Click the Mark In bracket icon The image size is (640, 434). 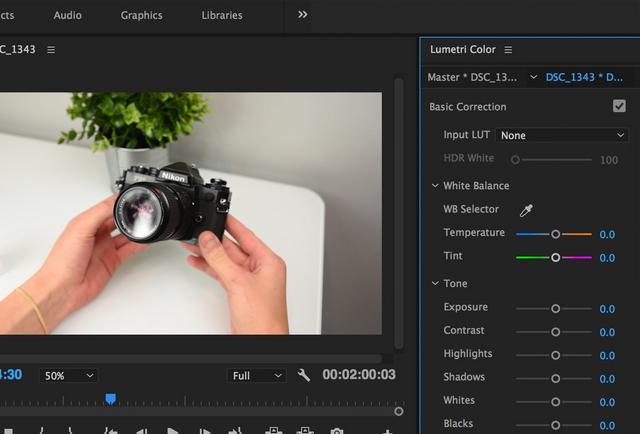click(x=42, y=431)
